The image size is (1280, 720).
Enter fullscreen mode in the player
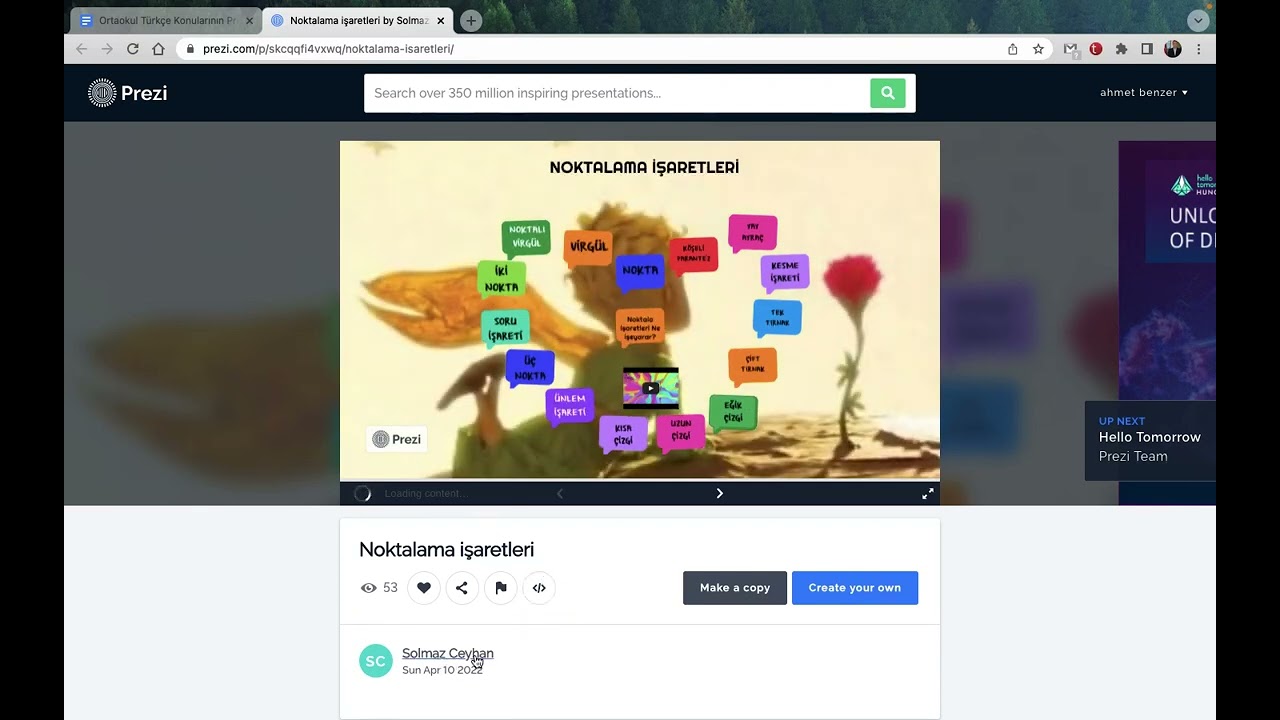pos(928,493)
